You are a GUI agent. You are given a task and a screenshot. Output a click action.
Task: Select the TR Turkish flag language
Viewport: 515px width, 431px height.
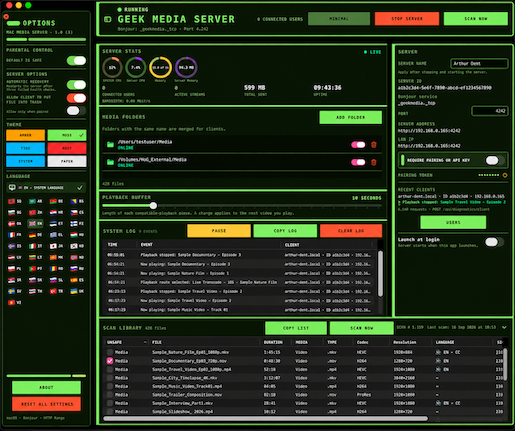tap(57, 291)
